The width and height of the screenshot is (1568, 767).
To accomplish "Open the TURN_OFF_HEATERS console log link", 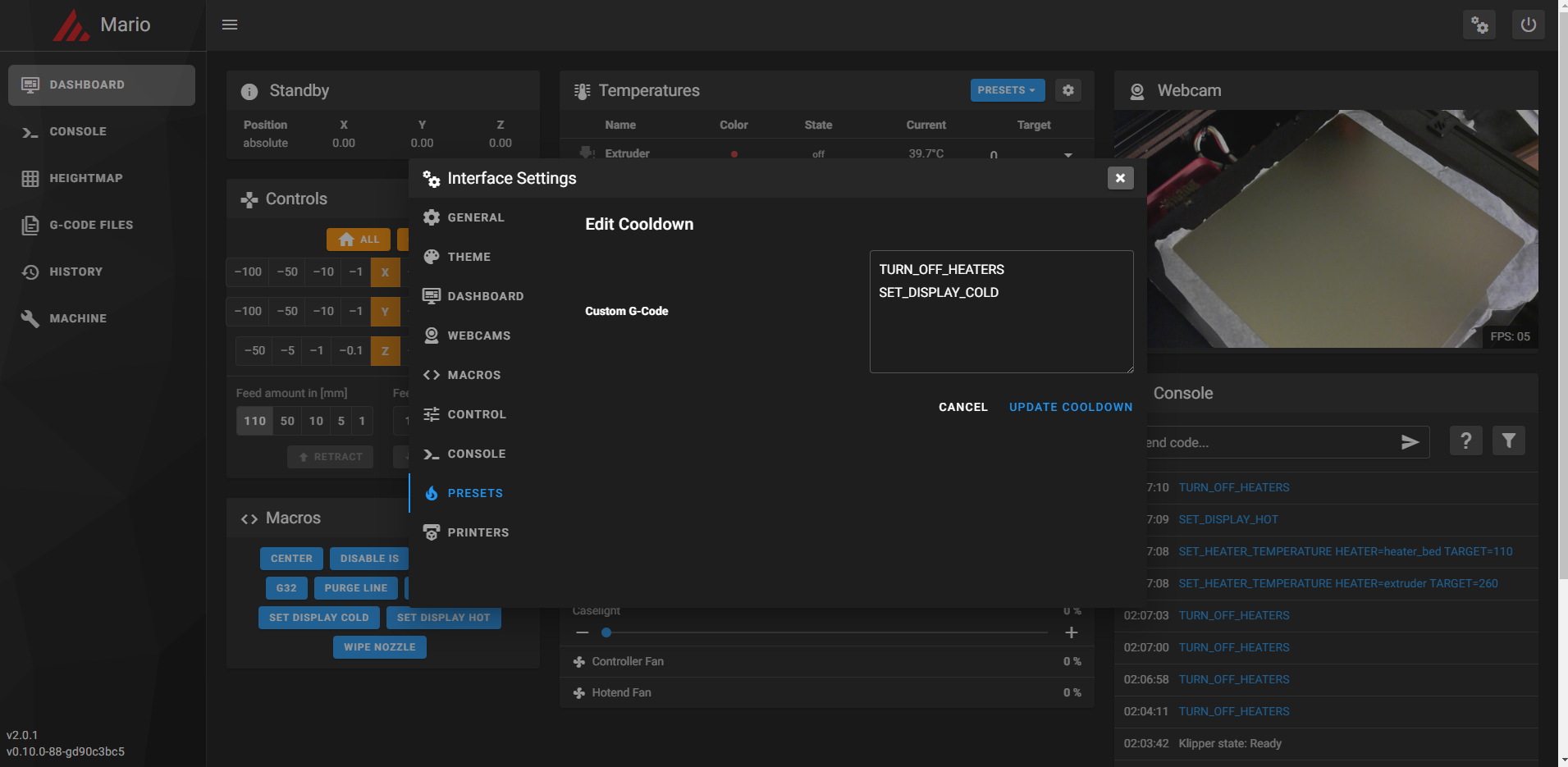I will [1233, 487].
